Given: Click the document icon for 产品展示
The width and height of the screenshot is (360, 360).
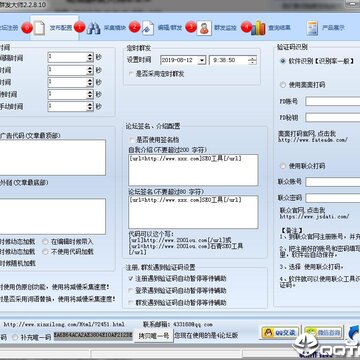Looking at the screenshot, I should coord(312,28).
